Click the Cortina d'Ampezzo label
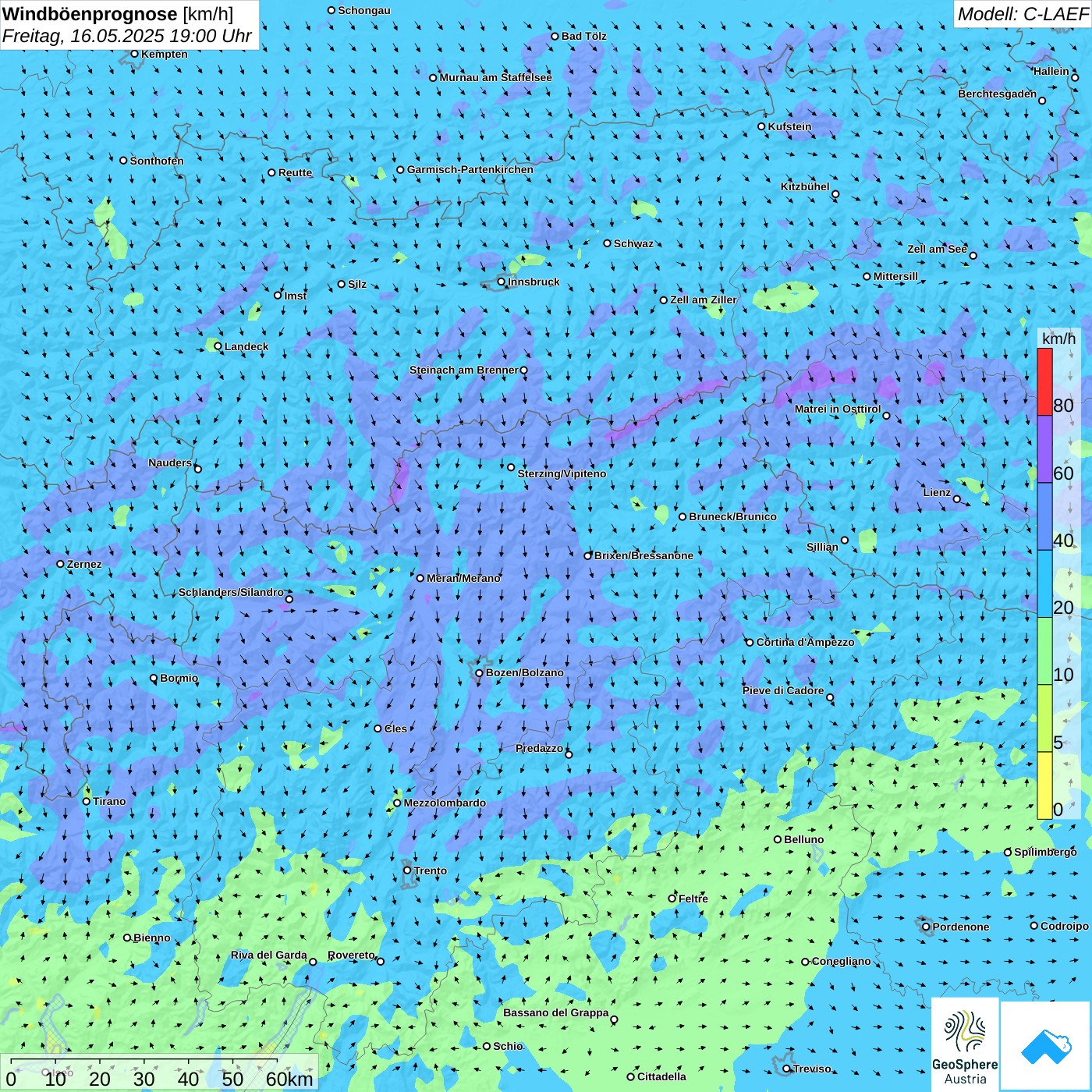This screenshot has width=1092, height=1092. (x=805, y=642)
